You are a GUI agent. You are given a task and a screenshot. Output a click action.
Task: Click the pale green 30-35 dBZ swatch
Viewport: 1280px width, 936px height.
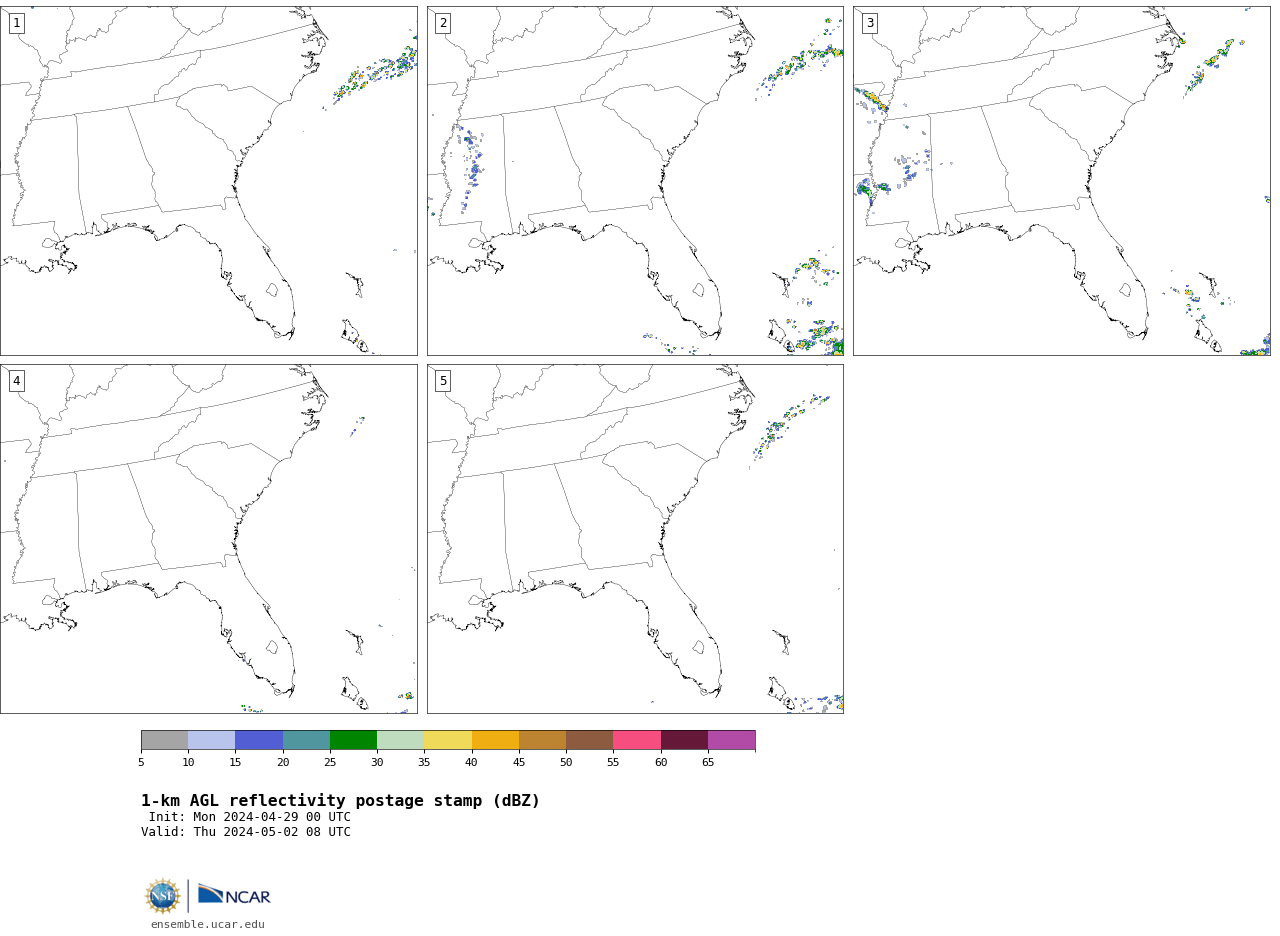tap(401, 740)
